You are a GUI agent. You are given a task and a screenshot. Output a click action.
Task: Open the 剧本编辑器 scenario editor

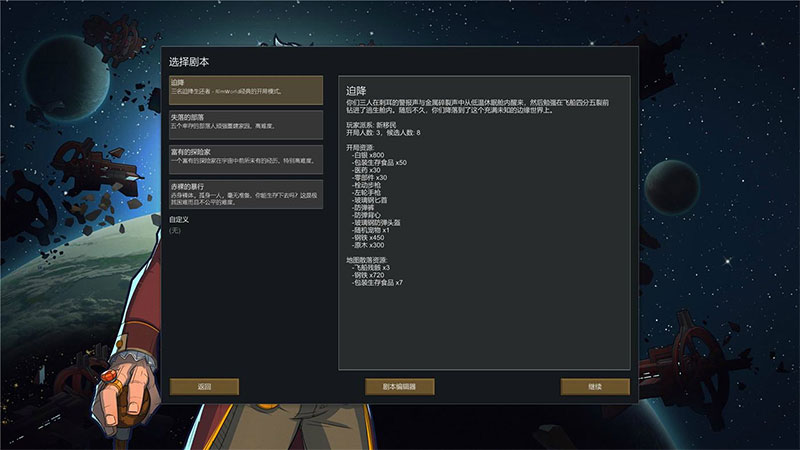click(x=399, y=387)
